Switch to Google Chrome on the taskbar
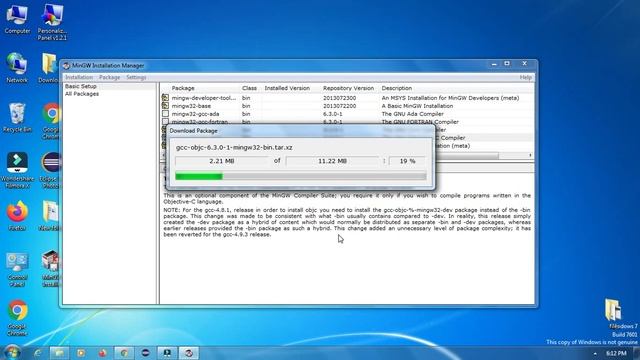640x360 pixels. 124,353
